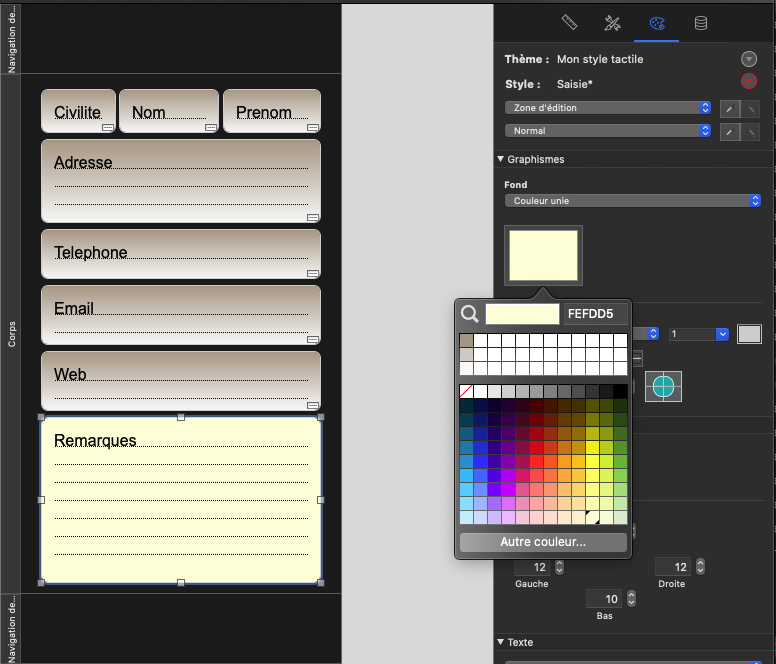
Task: Open the Position tab with ruler icon
Action: (x=569, y=23)
